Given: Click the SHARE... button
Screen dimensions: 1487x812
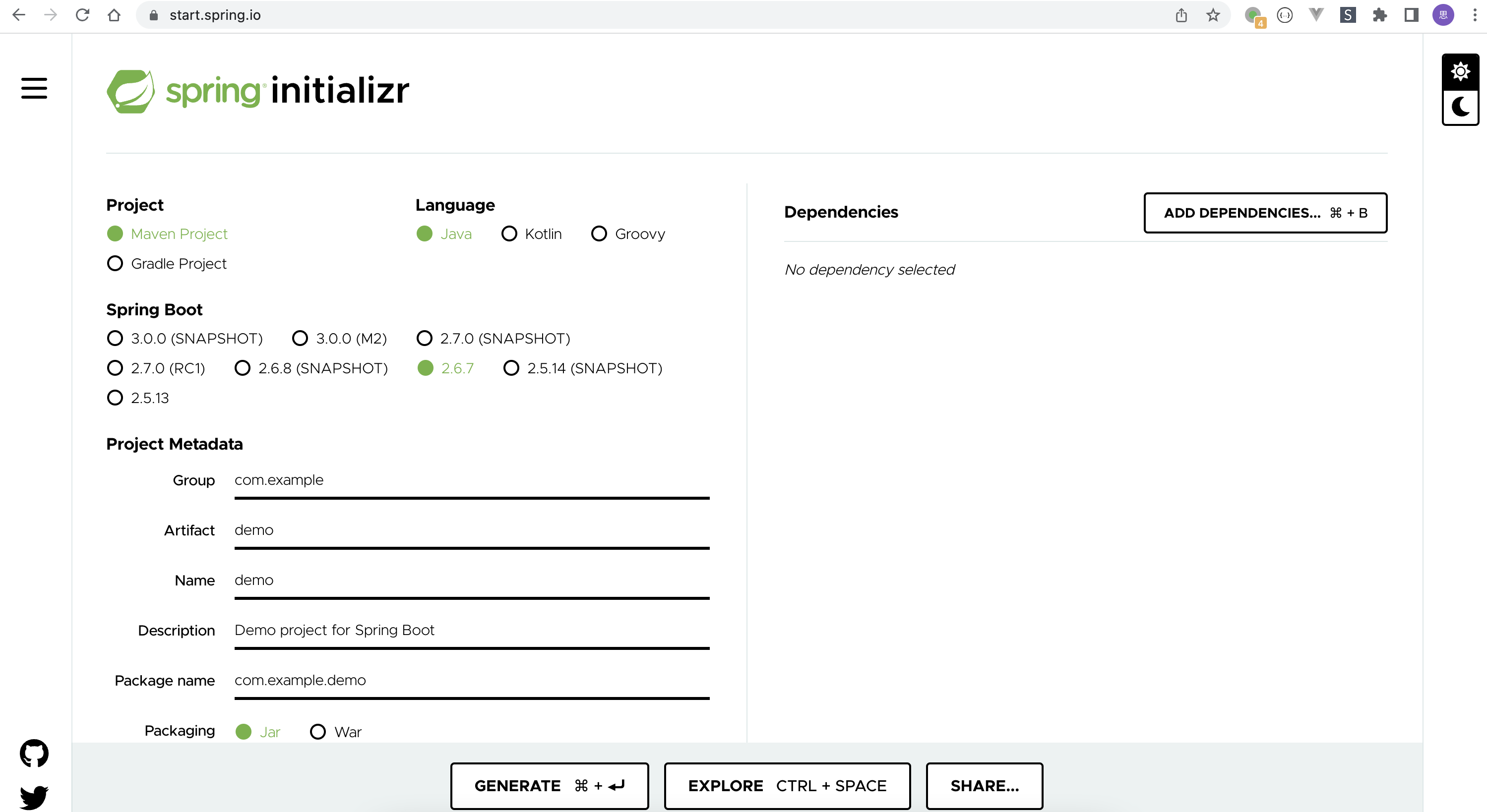Looking at the screenshot, I should click(x=984, y=785).
